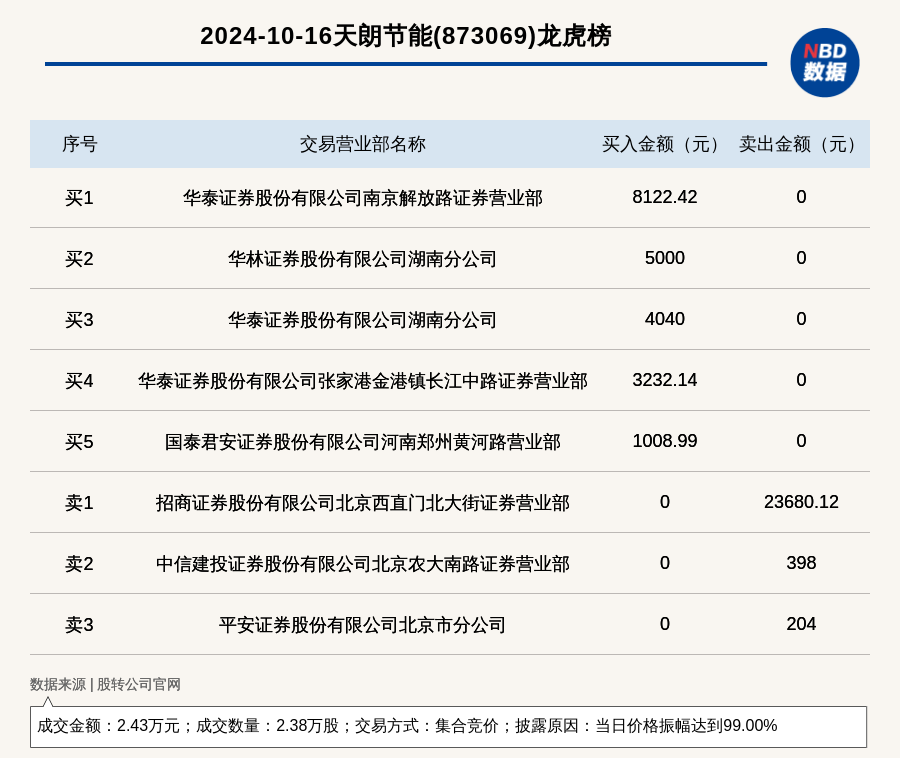The width and height of the screenshot is (900, 758).
Task: Click the 买入金额（元） column header
Action: 665,144
